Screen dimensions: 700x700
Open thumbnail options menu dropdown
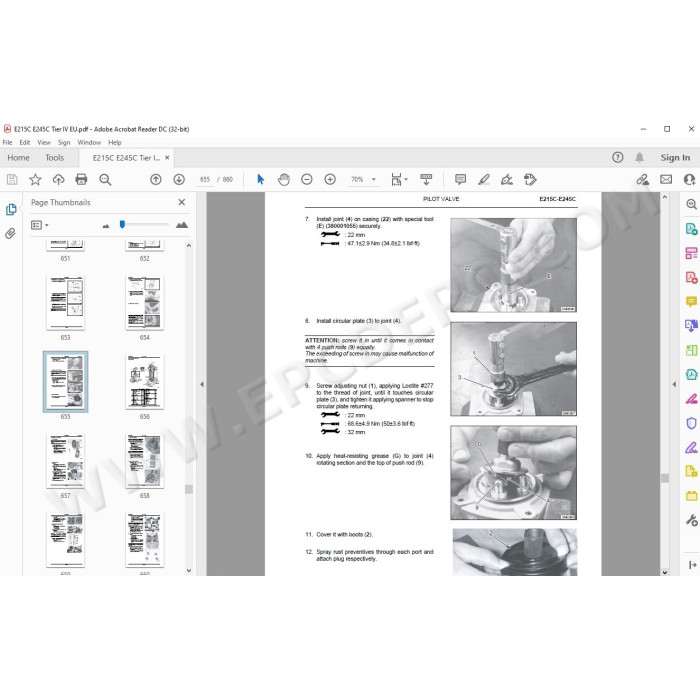(x=40, y=225)
